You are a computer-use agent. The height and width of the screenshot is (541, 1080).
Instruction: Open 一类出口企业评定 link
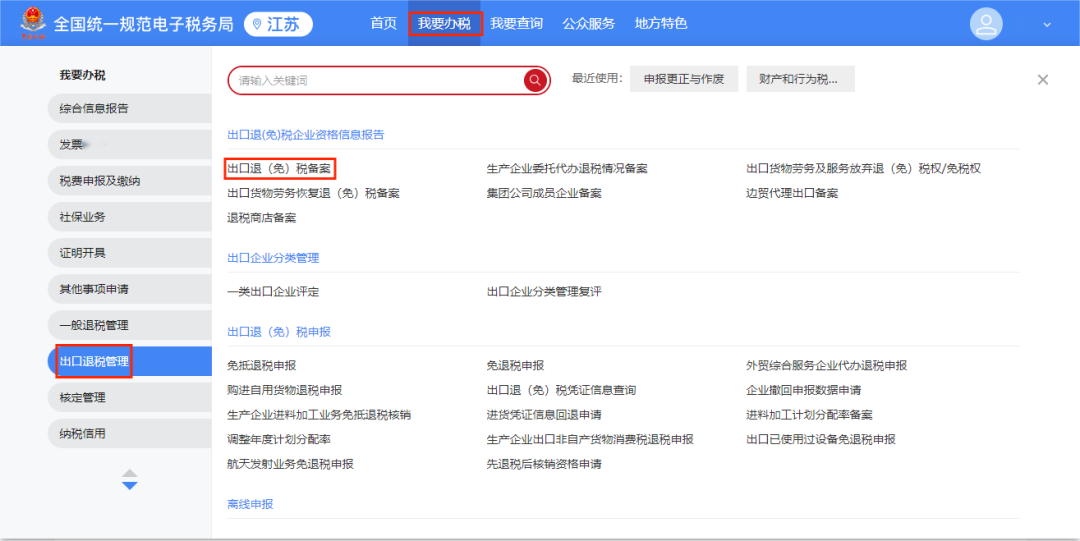tap(273, 292)
